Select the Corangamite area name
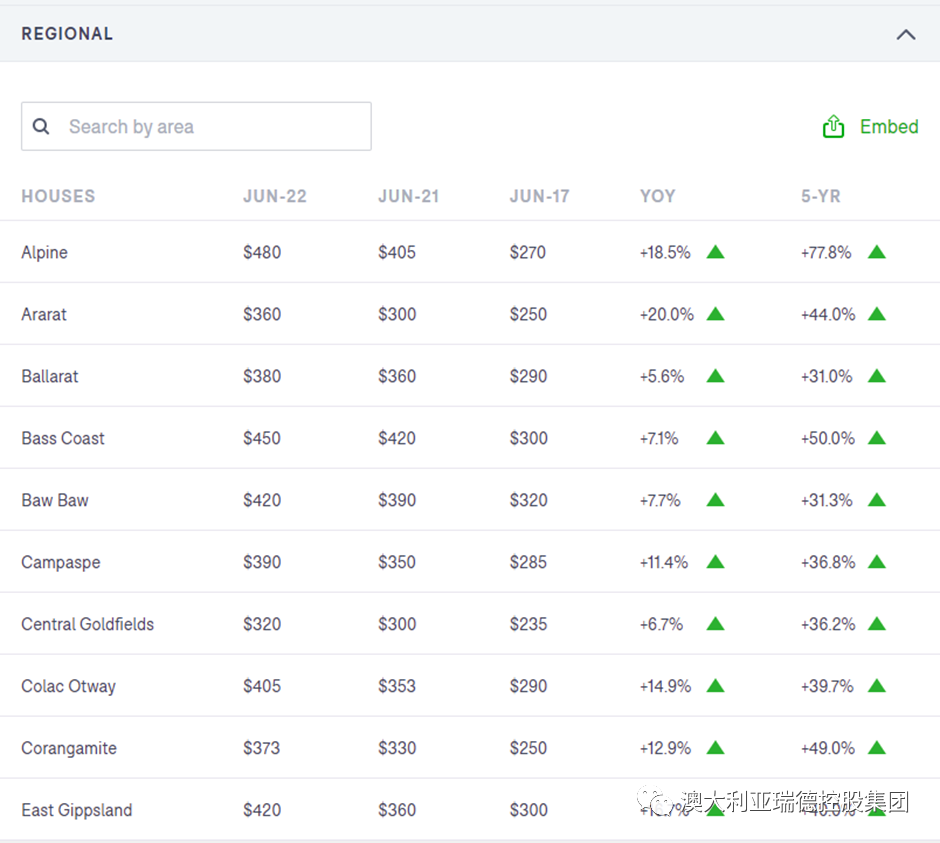The image size is (940, 843). point(69,748)
